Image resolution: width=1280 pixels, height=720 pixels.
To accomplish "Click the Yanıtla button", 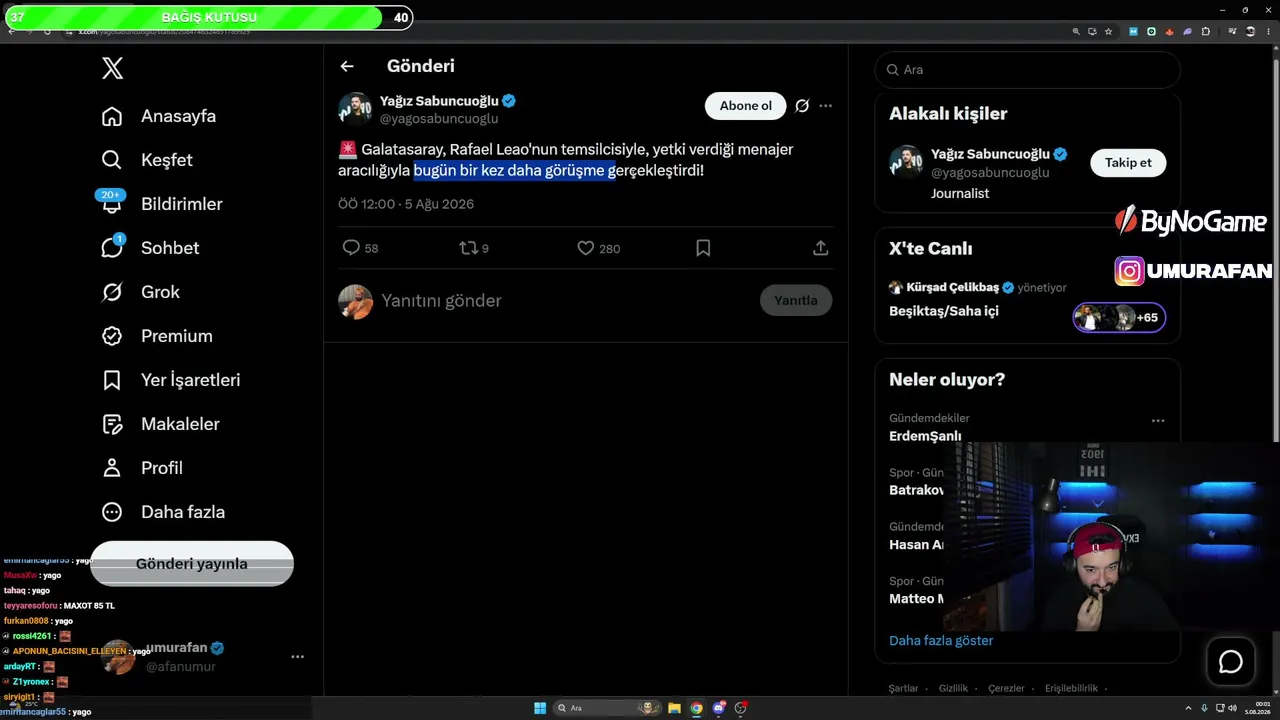I will coord(796,300).
